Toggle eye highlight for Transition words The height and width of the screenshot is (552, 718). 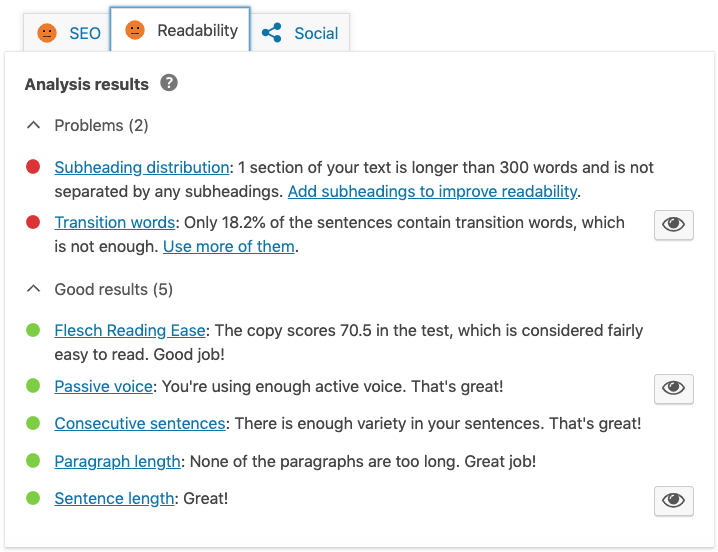[x=674, y=225]
